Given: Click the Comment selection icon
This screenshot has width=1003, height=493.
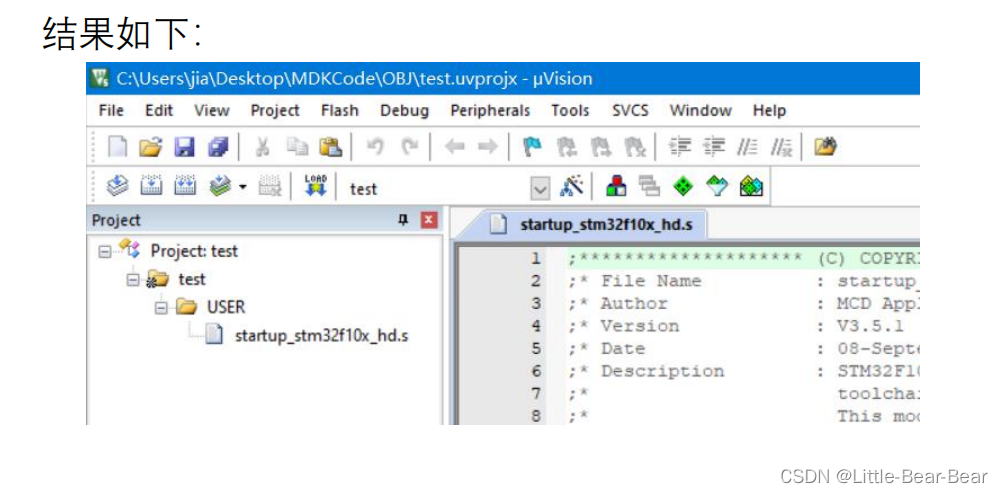Looking at the screenshot, I should pos(747,148).
